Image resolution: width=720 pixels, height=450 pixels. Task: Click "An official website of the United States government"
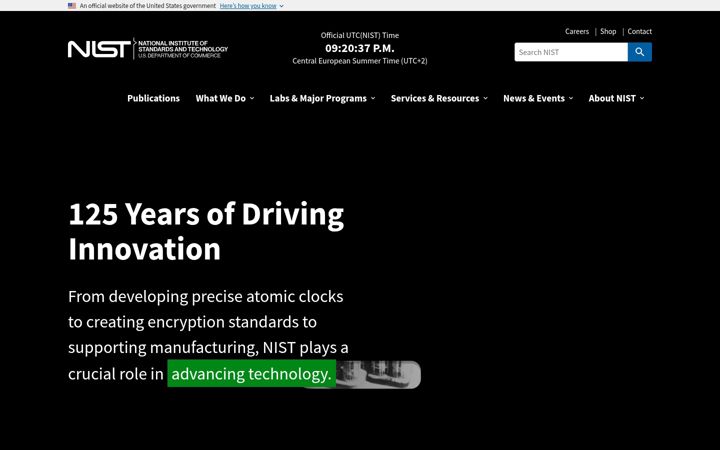click(147, 6)
